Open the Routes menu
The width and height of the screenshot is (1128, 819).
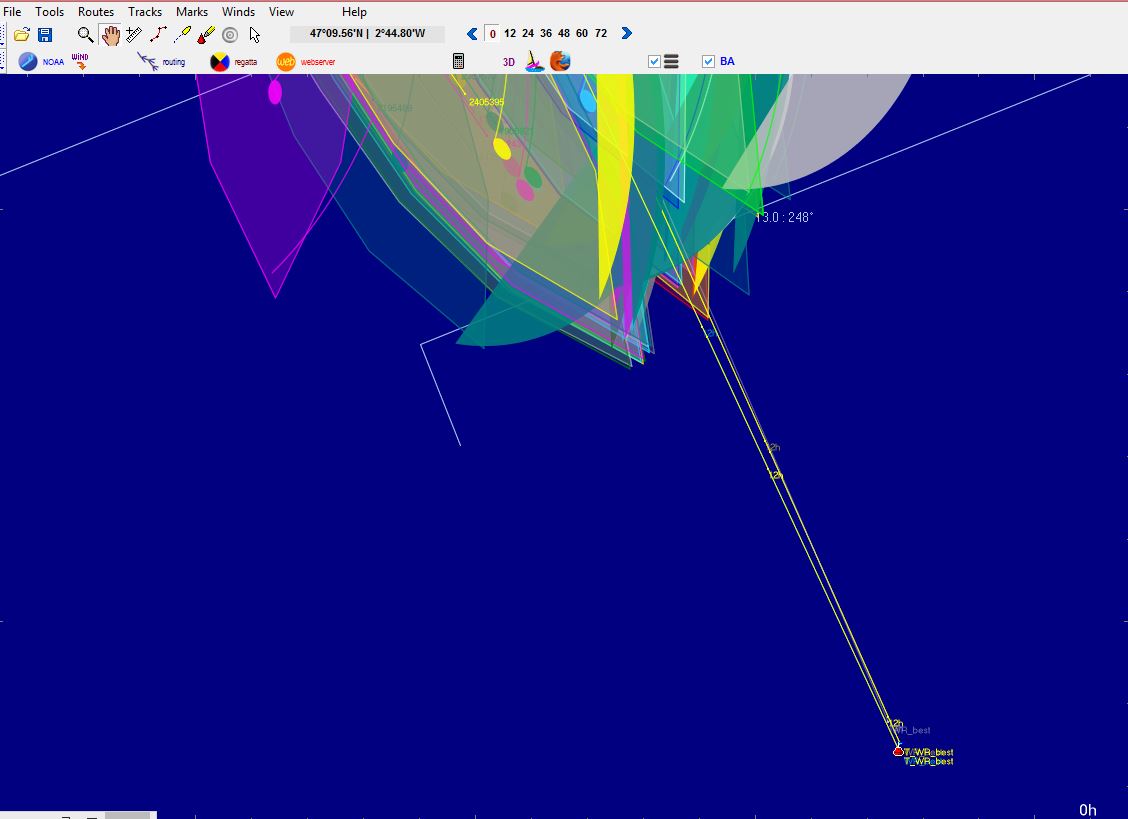(x=96, y=12)
